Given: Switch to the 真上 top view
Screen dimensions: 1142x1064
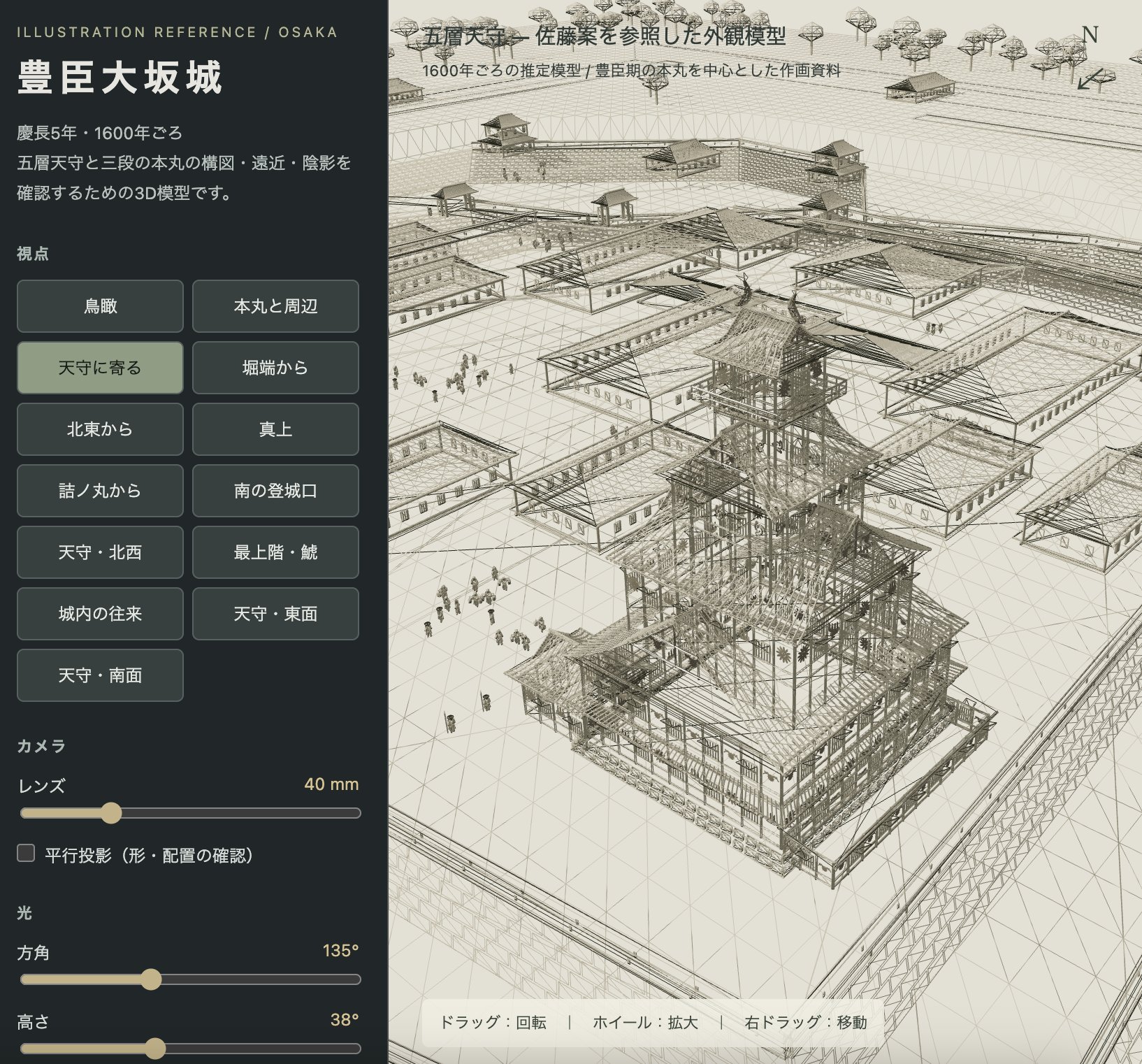Looking at the screenshot, I should (x=275, y=429).
